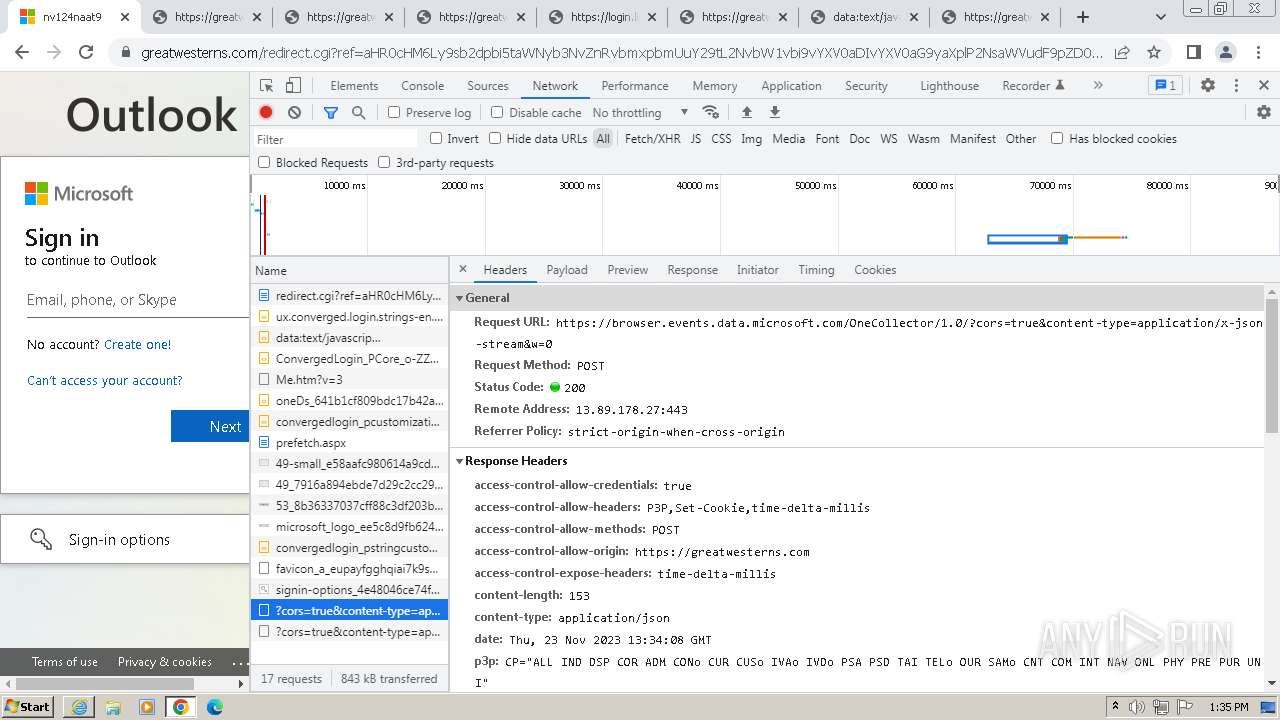Toggle the browser side panel icon
1280x720 pixels.
[1193, 53]
